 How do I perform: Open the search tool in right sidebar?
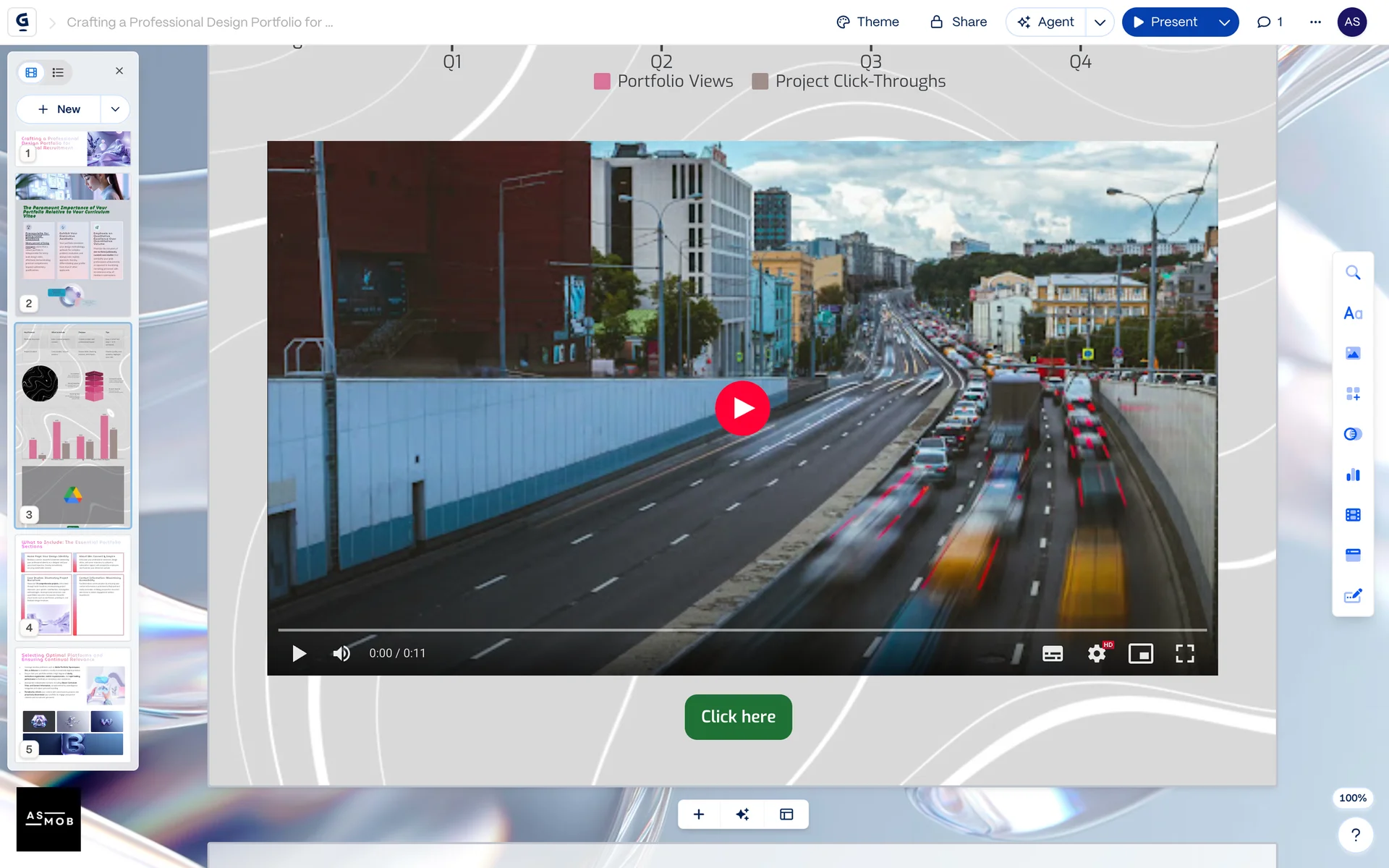(x=1352, y=273)
